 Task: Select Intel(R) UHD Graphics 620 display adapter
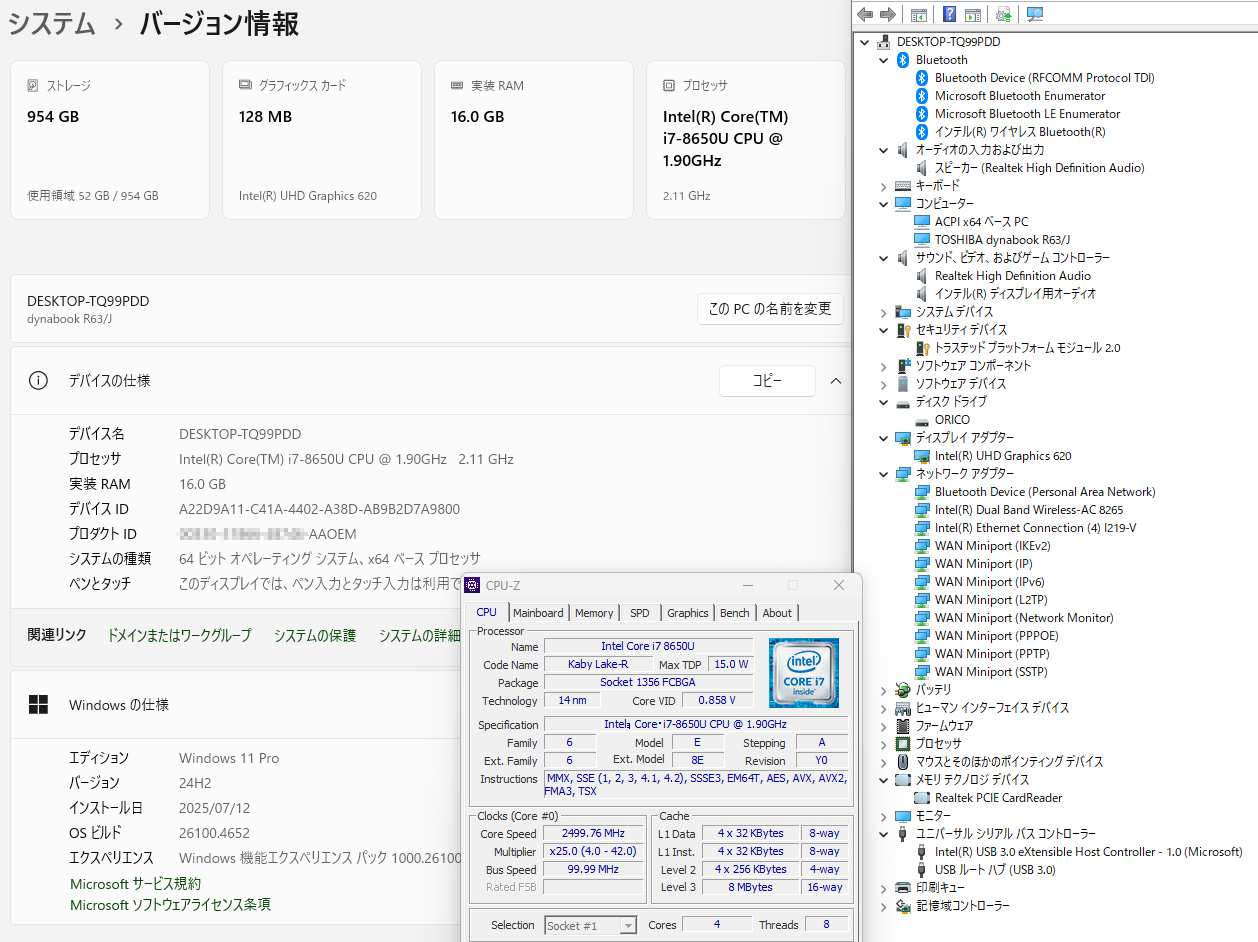click(1002, 456)
